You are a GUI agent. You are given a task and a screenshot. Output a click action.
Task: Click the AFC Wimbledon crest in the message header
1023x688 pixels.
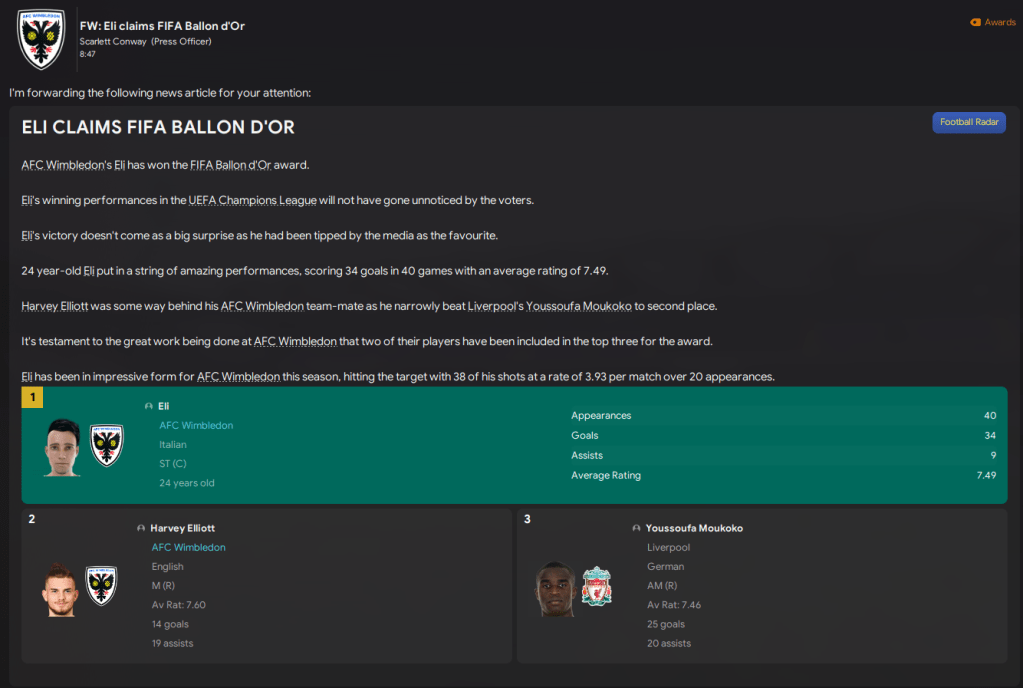(42, 39)
